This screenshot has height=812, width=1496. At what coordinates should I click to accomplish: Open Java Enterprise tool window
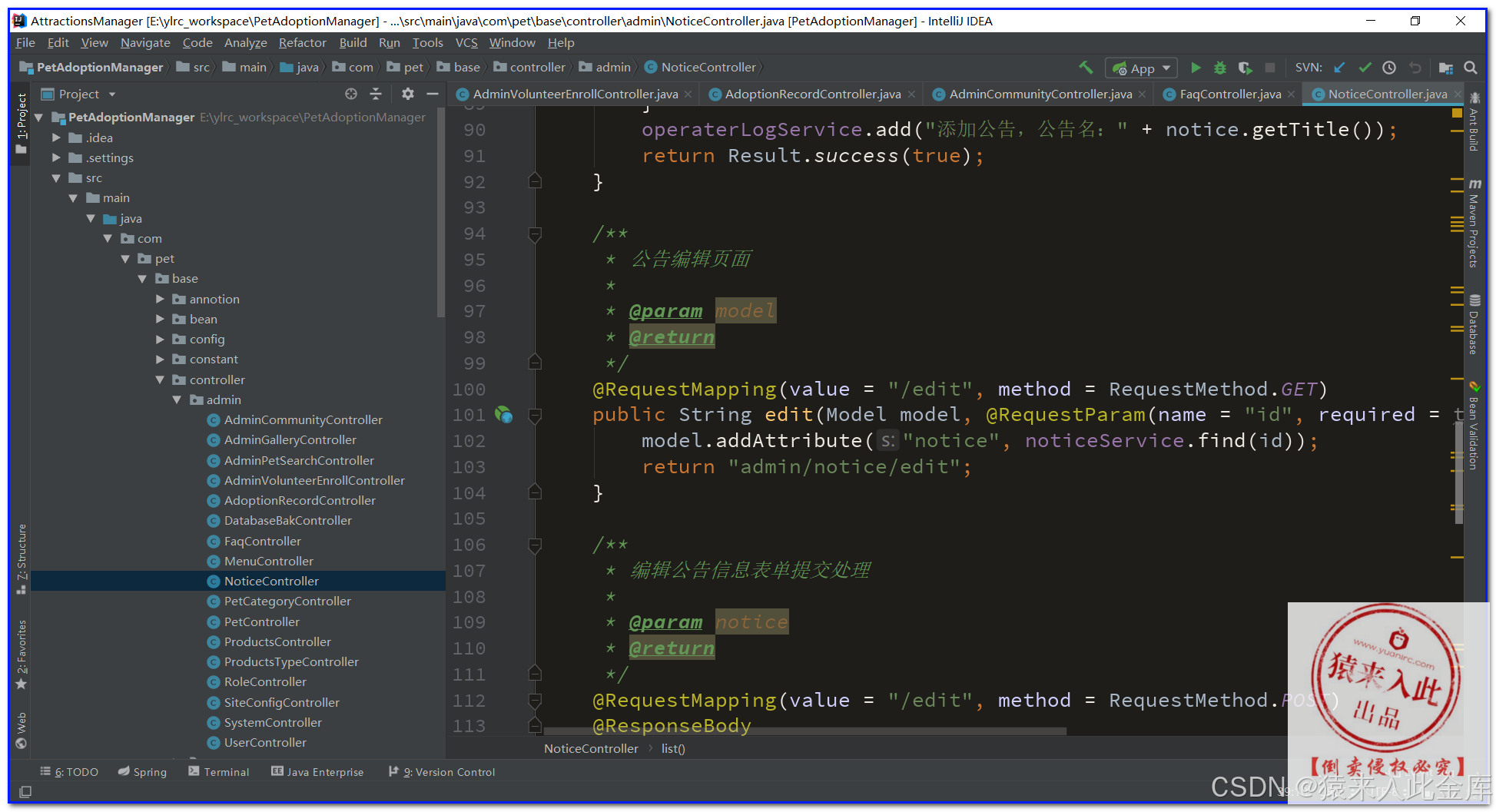pyautogui.click(x=317, y=772)
